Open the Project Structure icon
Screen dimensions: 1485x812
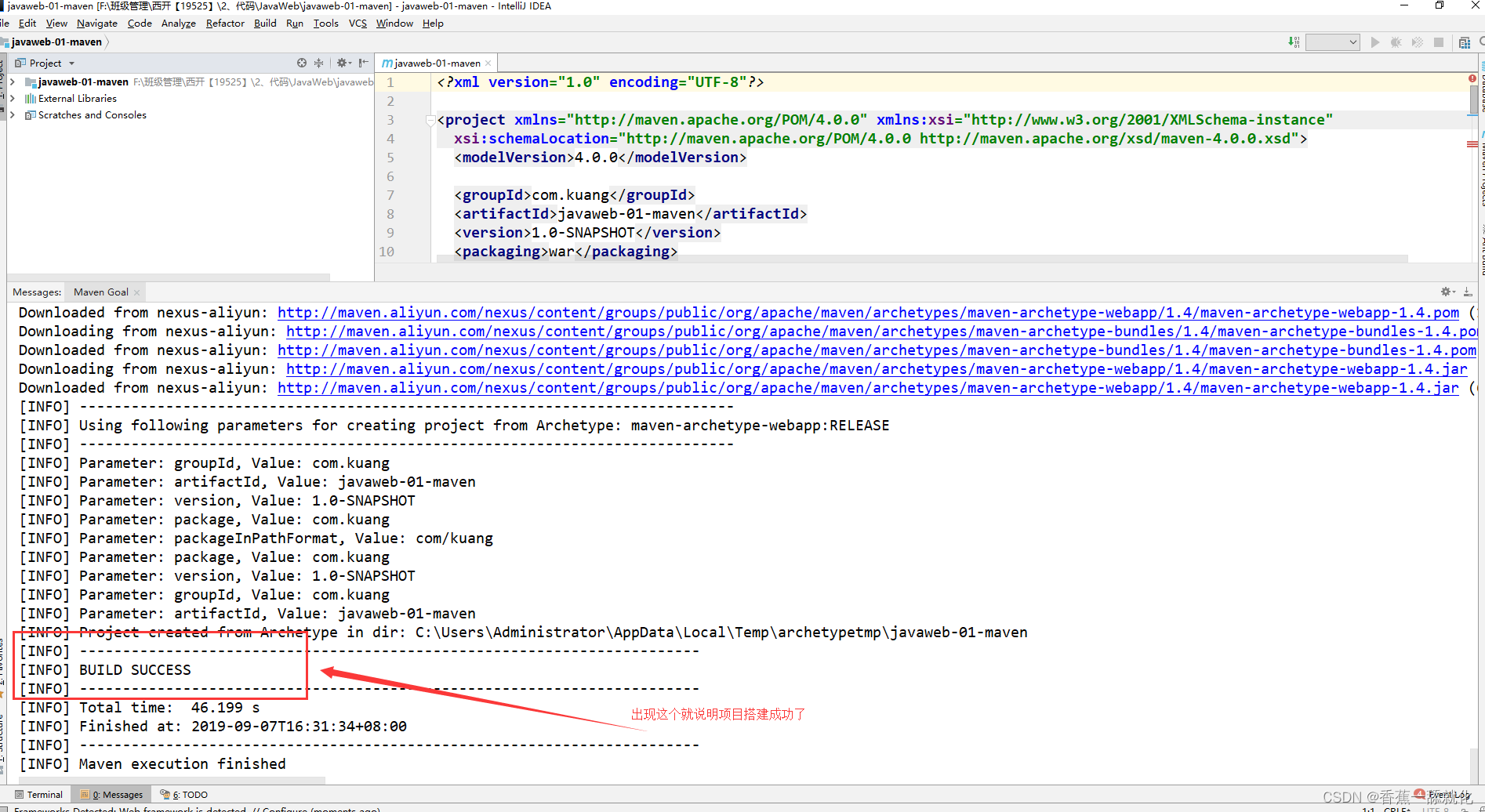click(x=1464, y=42)
